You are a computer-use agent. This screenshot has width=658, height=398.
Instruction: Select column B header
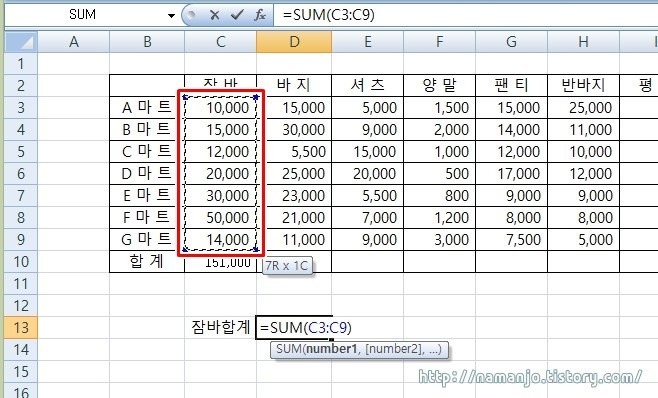pyautogui.click(x=147, y=42)
